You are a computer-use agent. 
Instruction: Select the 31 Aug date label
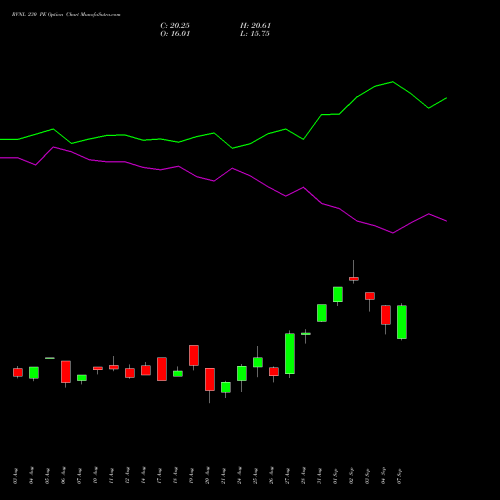319,476
